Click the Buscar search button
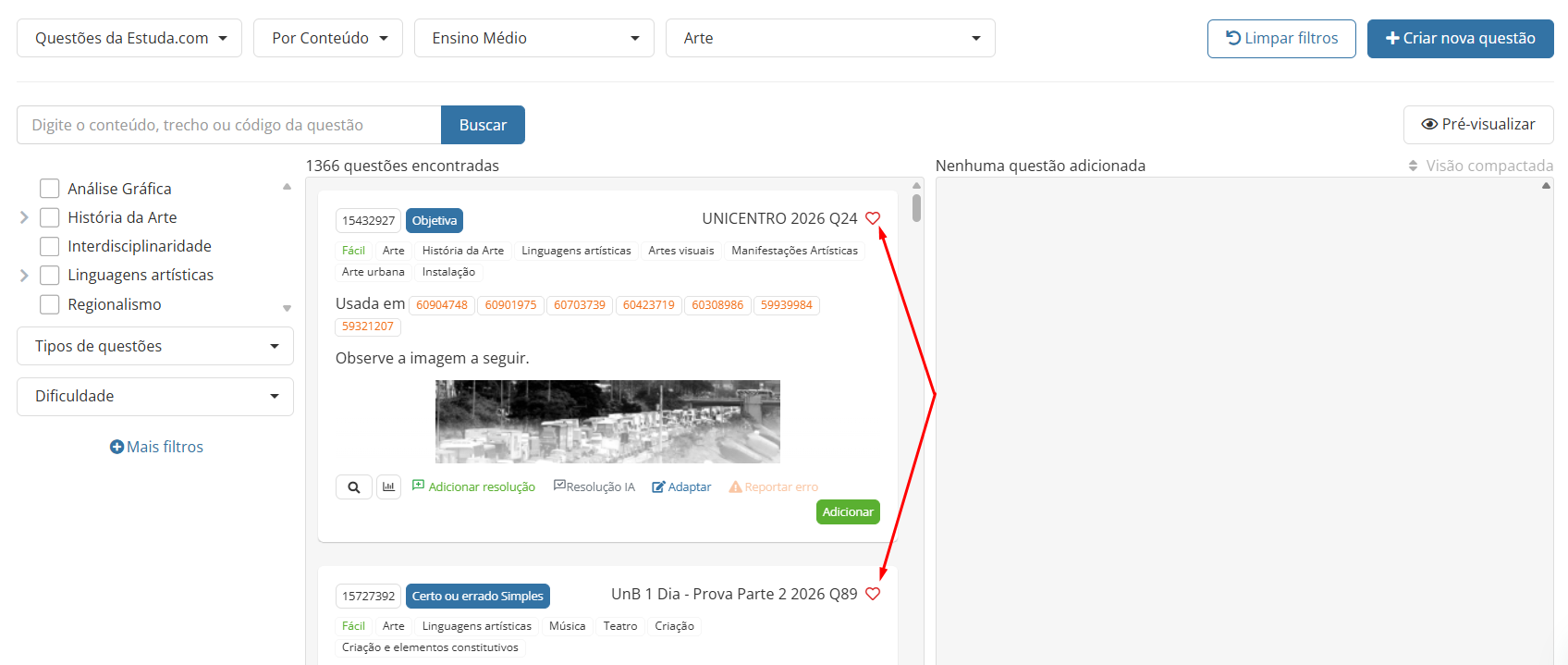The height and width of the screenshot is (665, 1568). tap(483, 125)
